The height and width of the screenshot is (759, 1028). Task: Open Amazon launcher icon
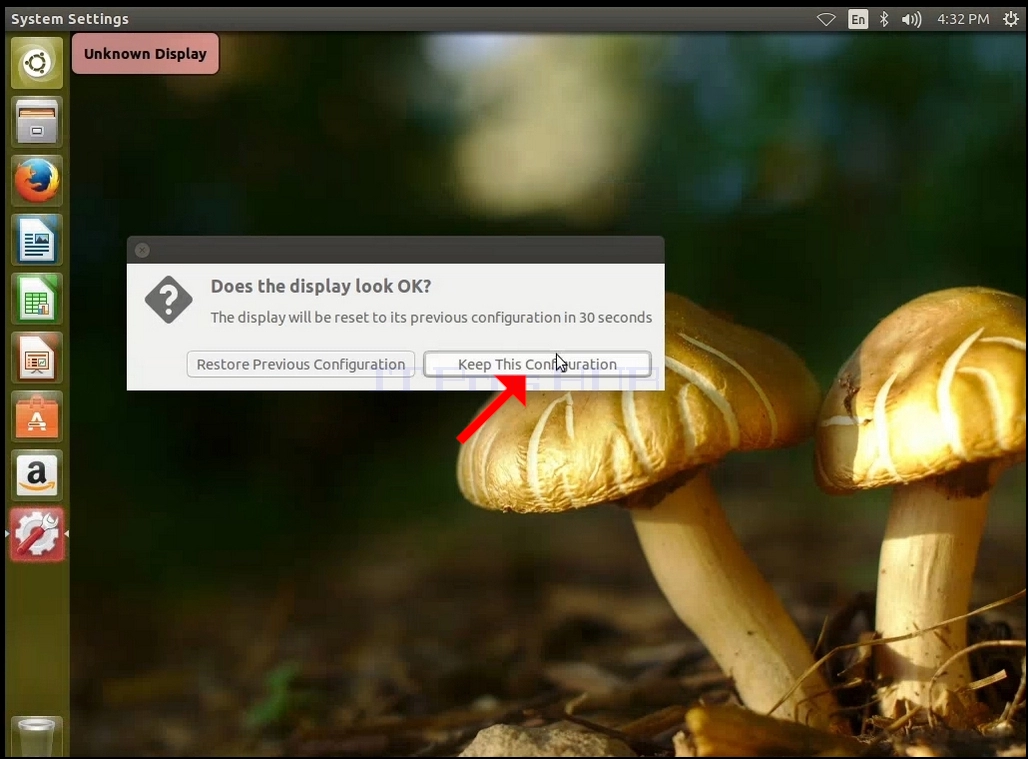37,476
